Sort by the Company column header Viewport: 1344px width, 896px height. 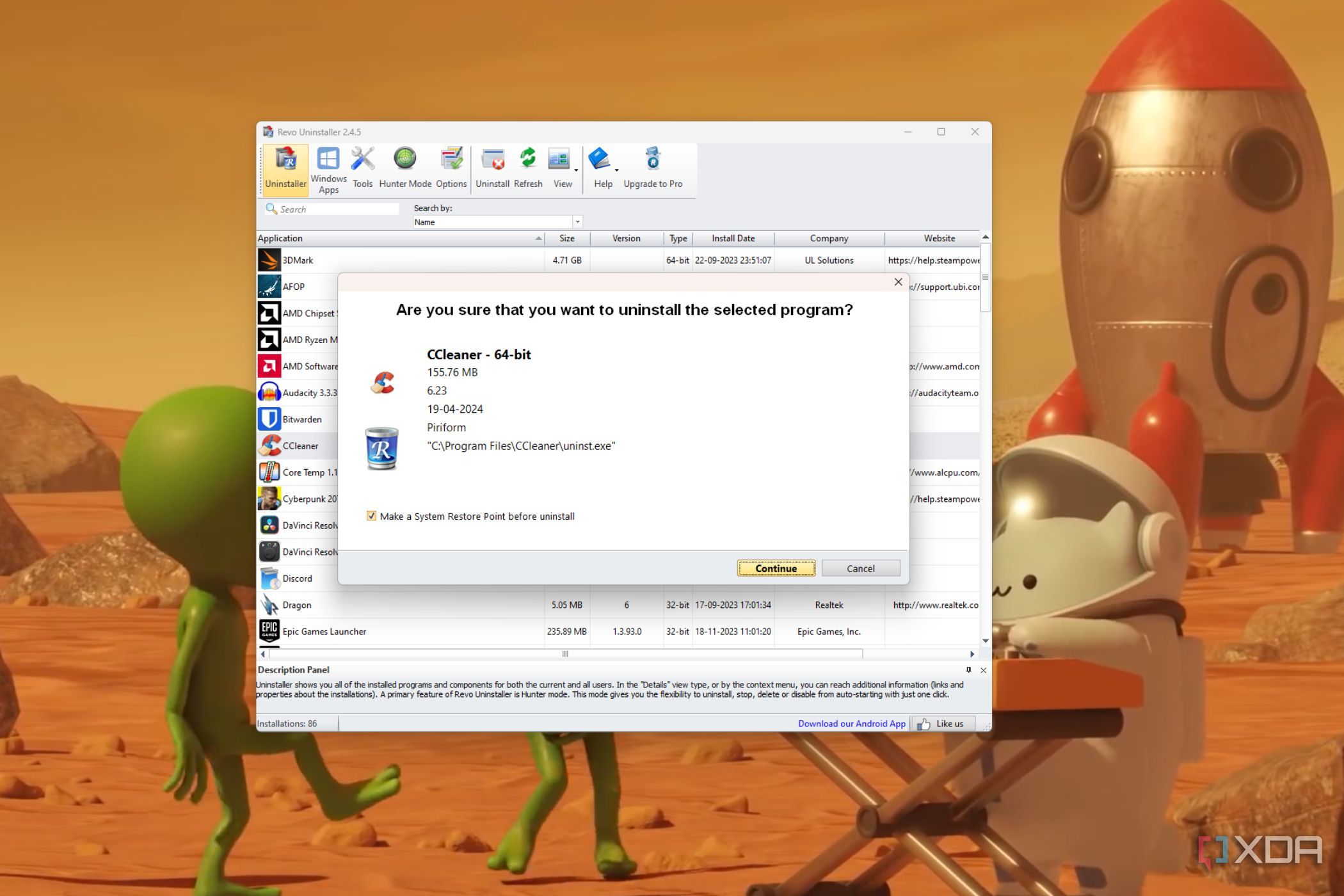829,238
